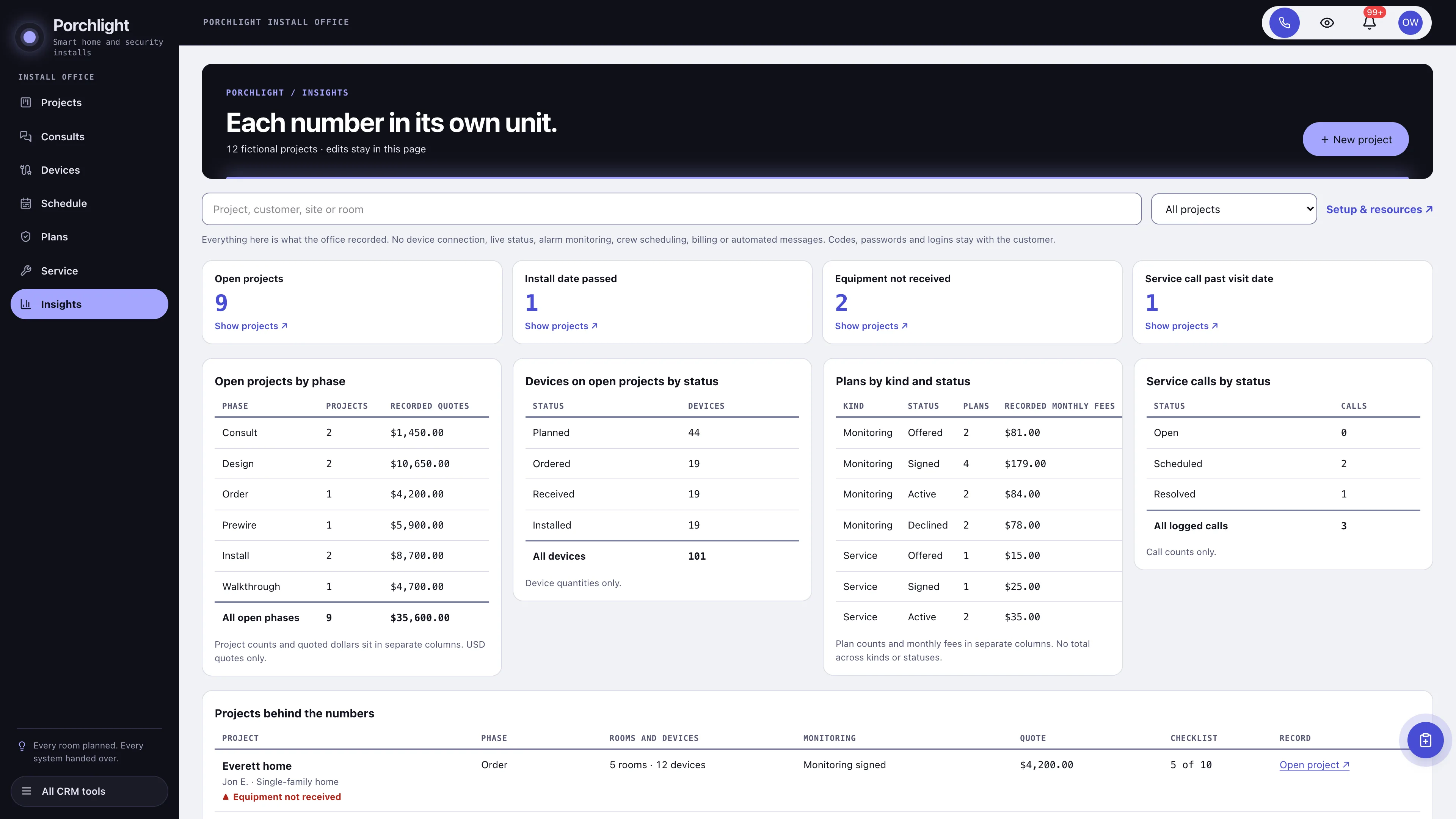
Task: Click the Prewire phase row
Action: click(x=351, y=524)
